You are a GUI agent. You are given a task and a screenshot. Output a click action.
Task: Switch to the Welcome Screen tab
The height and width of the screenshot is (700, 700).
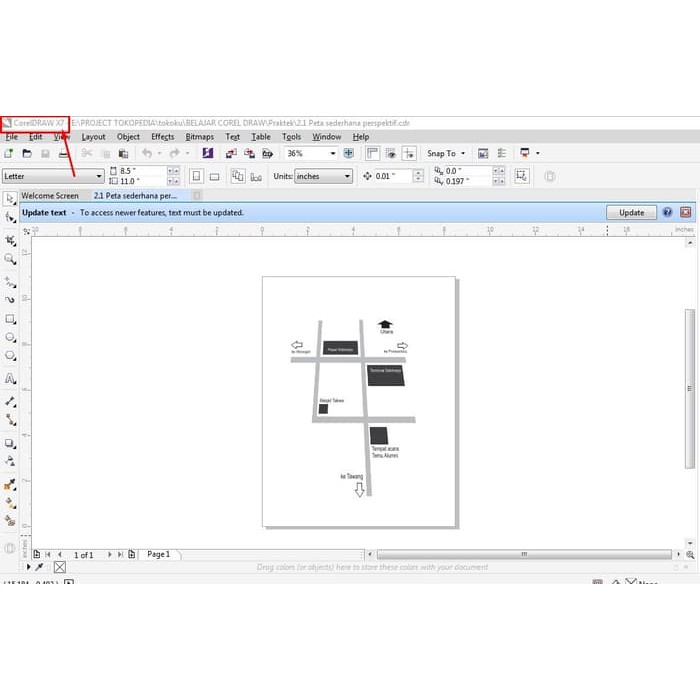pos(50,196)
